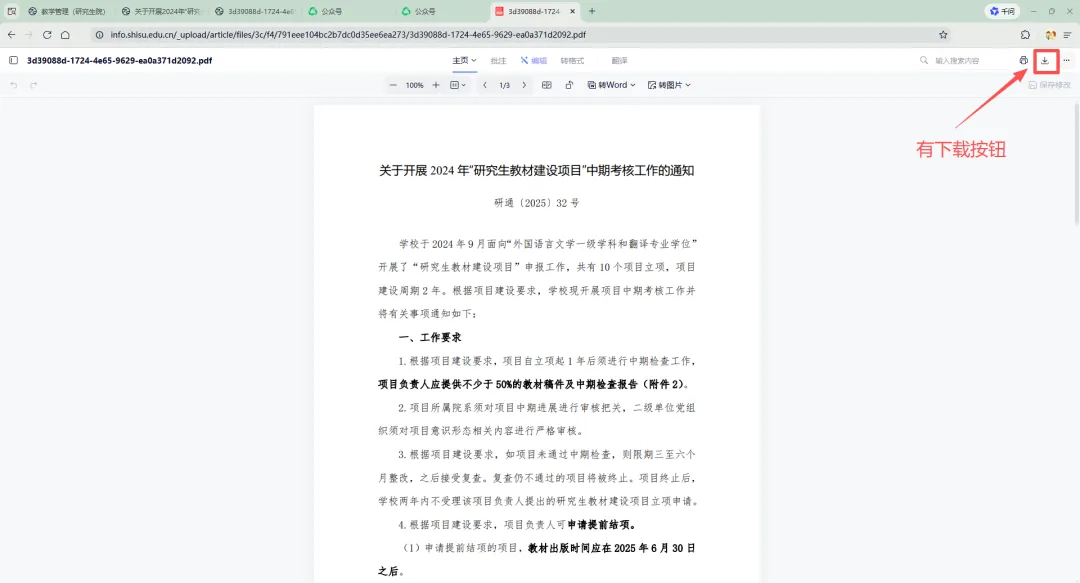
Task: Open the browser extensions icon
Action: 1025,34
